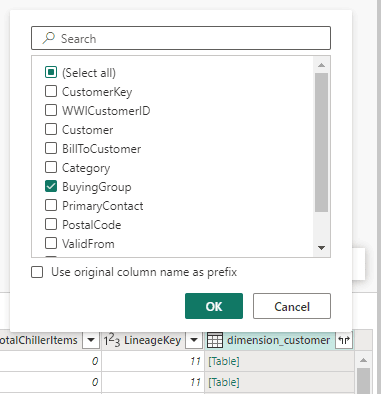This screenshot has width=381, height=394.
Task: Click the first row [Table] cell
Action: coord(279,361)
